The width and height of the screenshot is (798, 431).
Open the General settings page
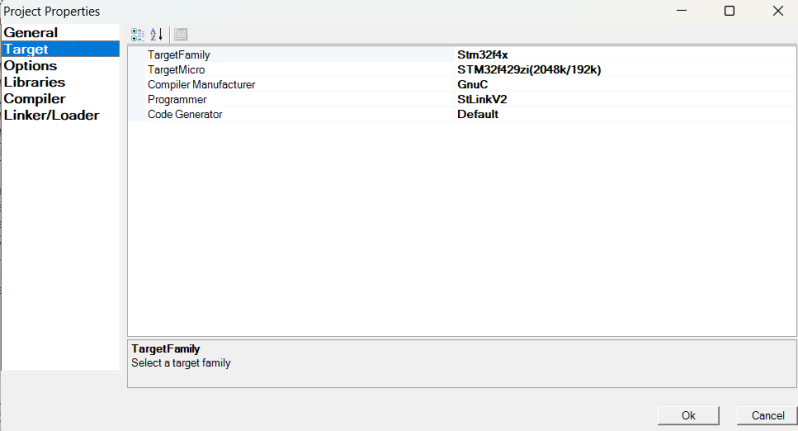[31, 32]
